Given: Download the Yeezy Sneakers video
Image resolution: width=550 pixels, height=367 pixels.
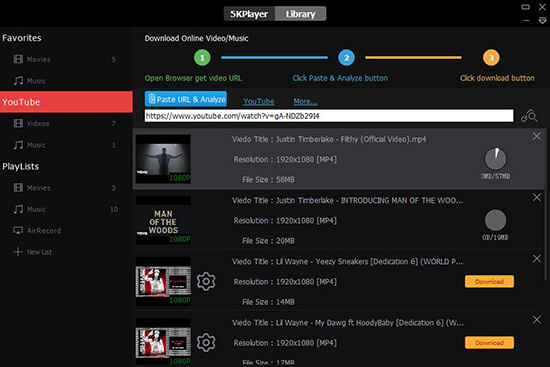Looking at the screenshot, I should pyautogui.click(x=489, y=281).
